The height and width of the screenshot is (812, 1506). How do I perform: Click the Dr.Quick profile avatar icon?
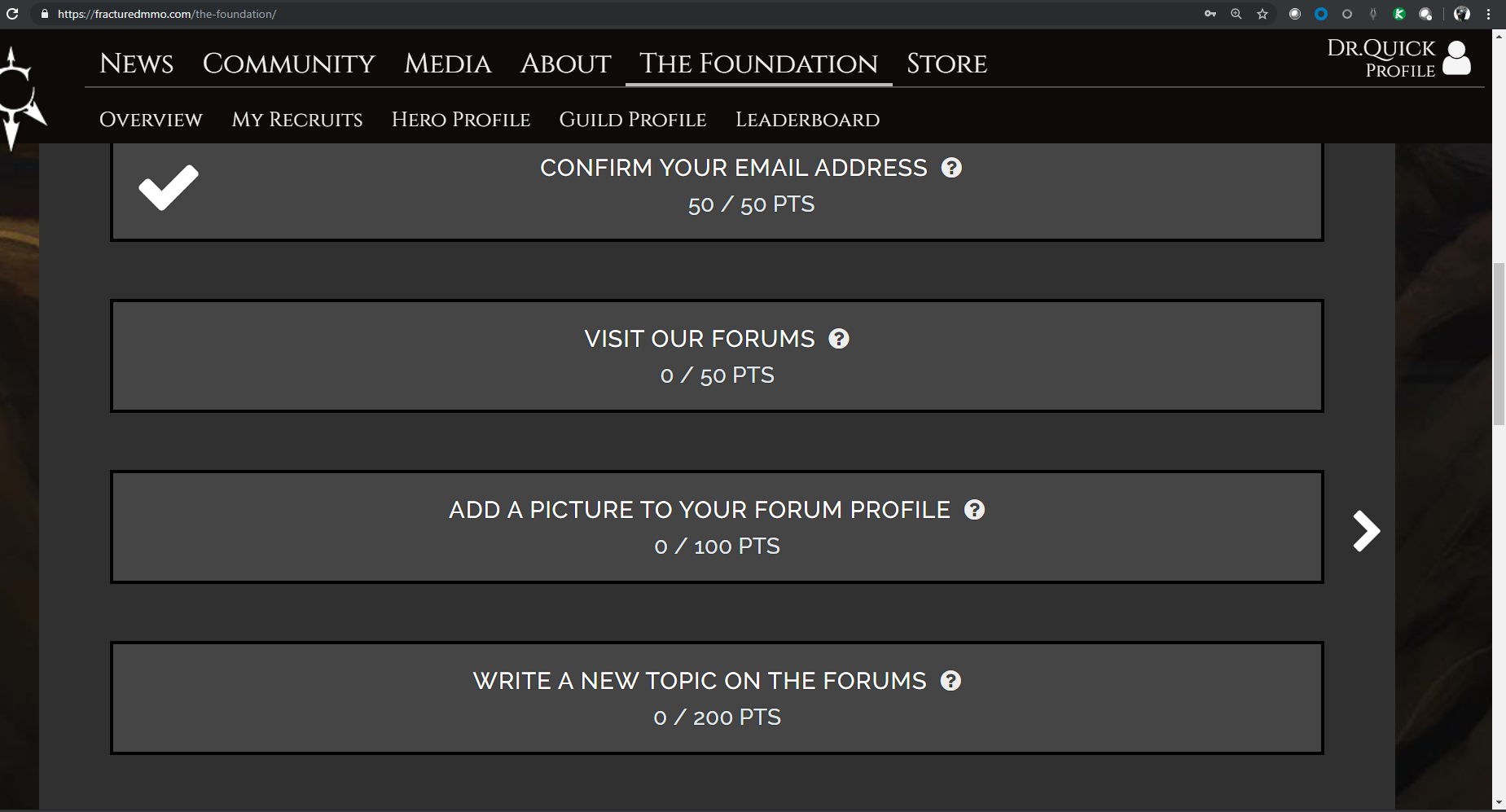click(x=1456, y=59)
